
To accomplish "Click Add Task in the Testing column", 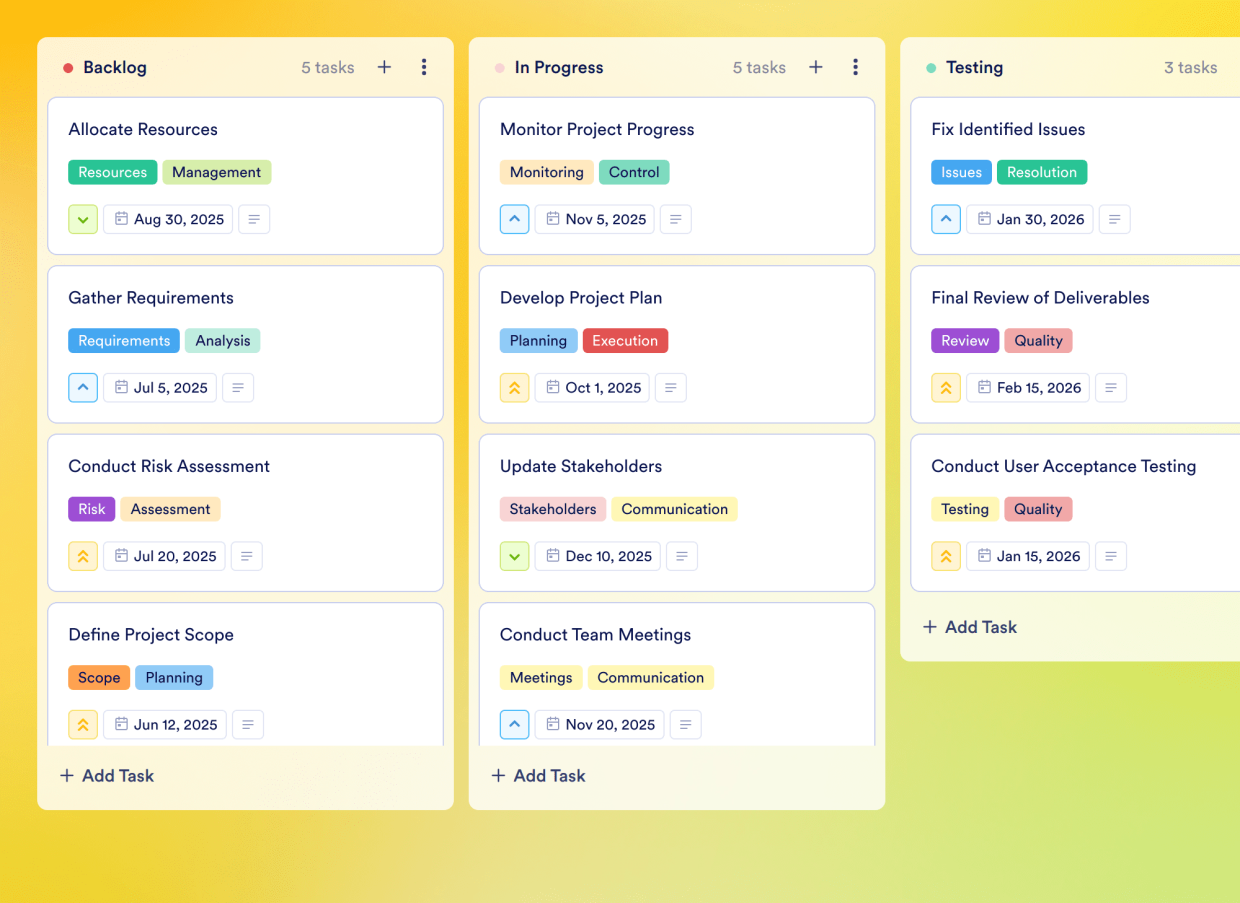I will (969, 627).
